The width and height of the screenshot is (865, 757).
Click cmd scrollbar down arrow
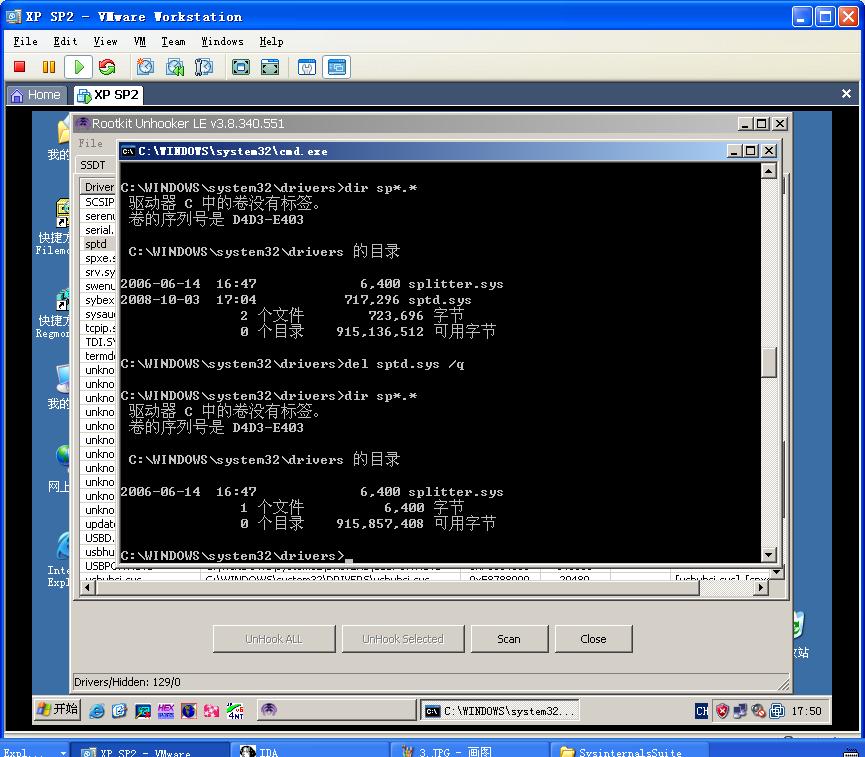pyautogui.click(x=768, y=555)
